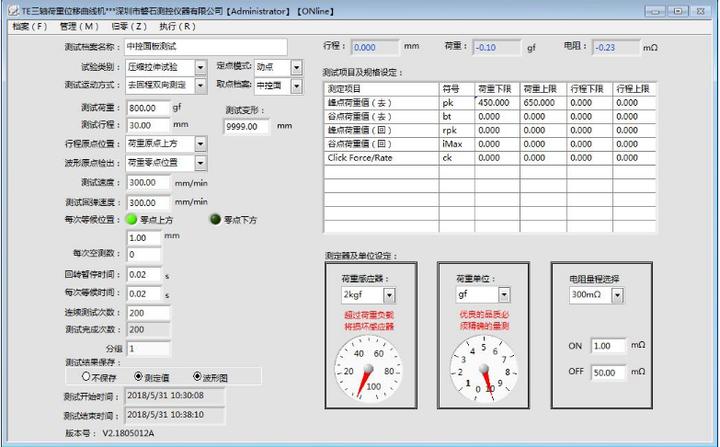Click the test stroke field 30.00 mm
The height and width of the screenshot is (447, 720).
pyautogui.click(x=148, y=125)
